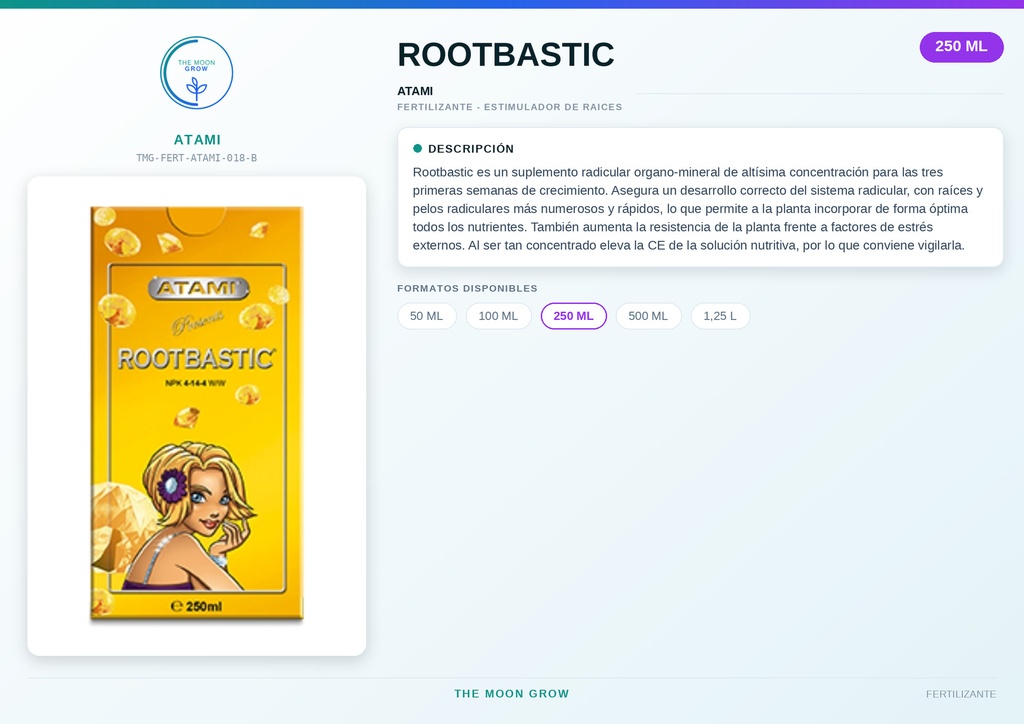Select the 500 ML format pill

click(648, 316)
